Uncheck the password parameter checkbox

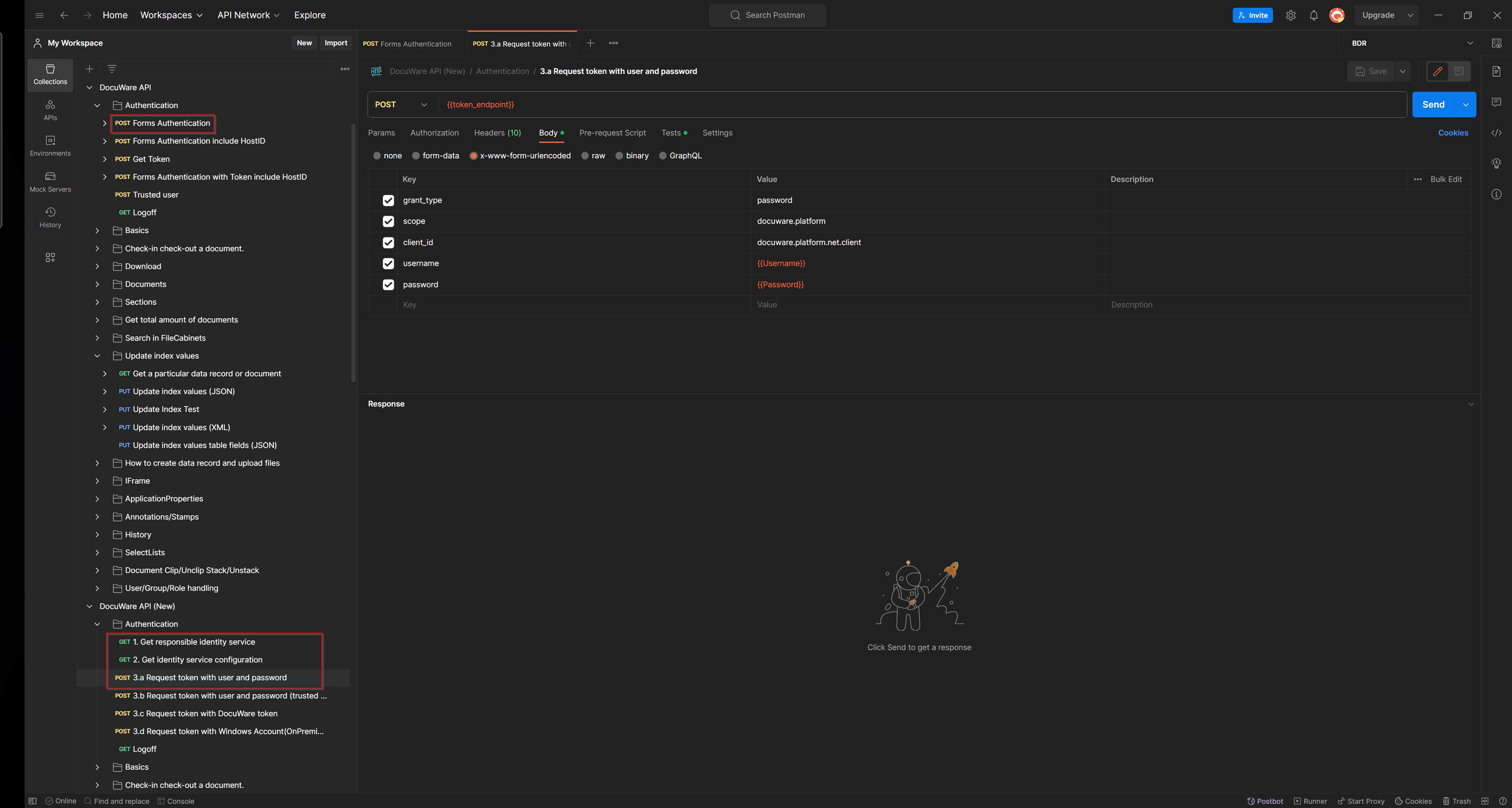pyautogui.click(x=388, y=285)
